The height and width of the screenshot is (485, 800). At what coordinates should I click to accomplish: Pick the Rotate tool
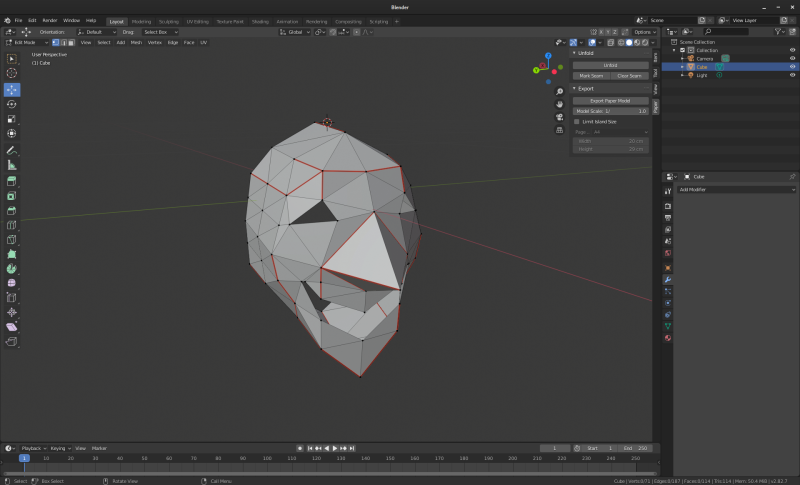pos(12,104)
